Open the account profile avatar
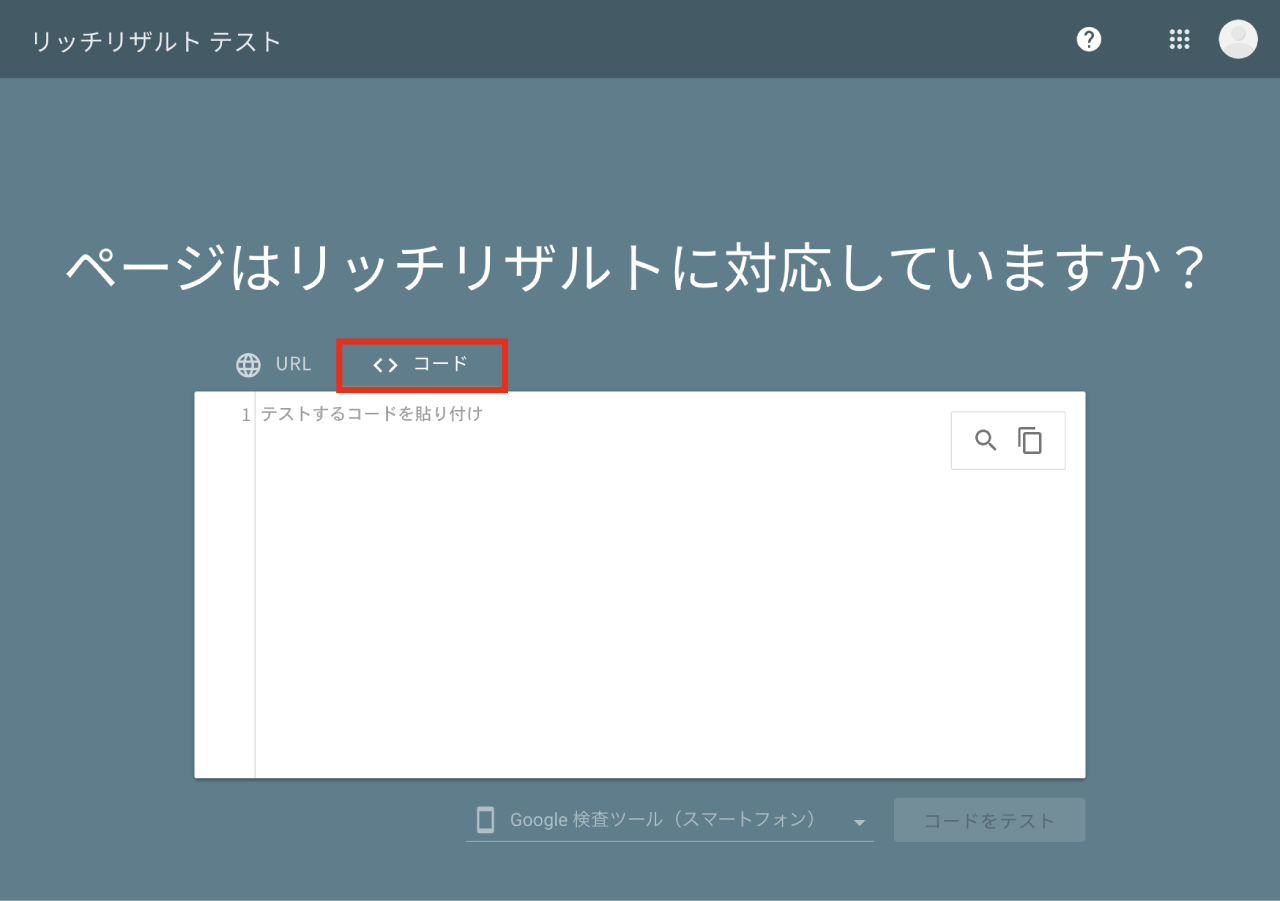Screen dimensions: 1280x901 click(x=1238, y=39)
